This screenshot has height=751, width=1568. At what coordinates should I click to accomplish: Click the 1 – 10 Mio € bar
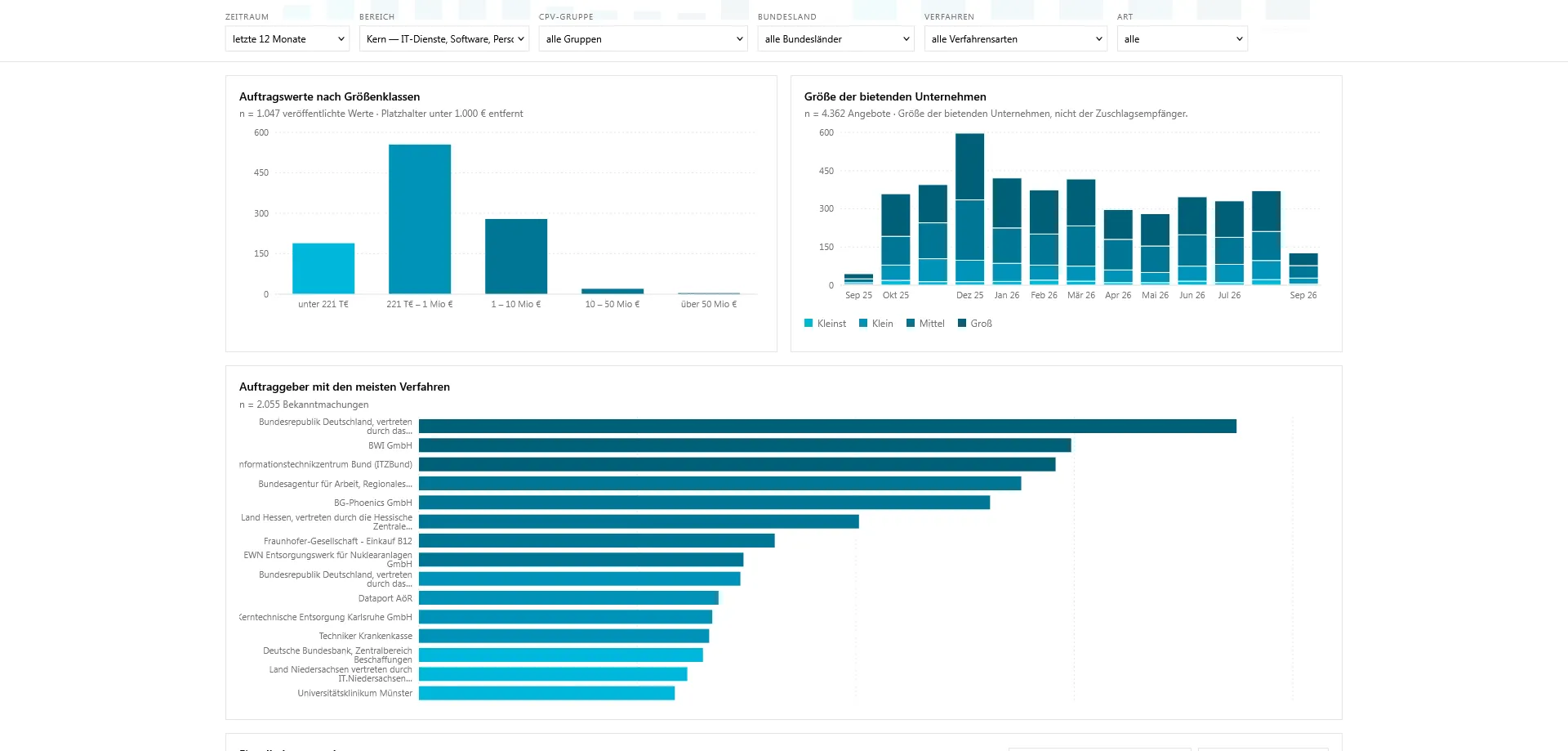(516, 257)
